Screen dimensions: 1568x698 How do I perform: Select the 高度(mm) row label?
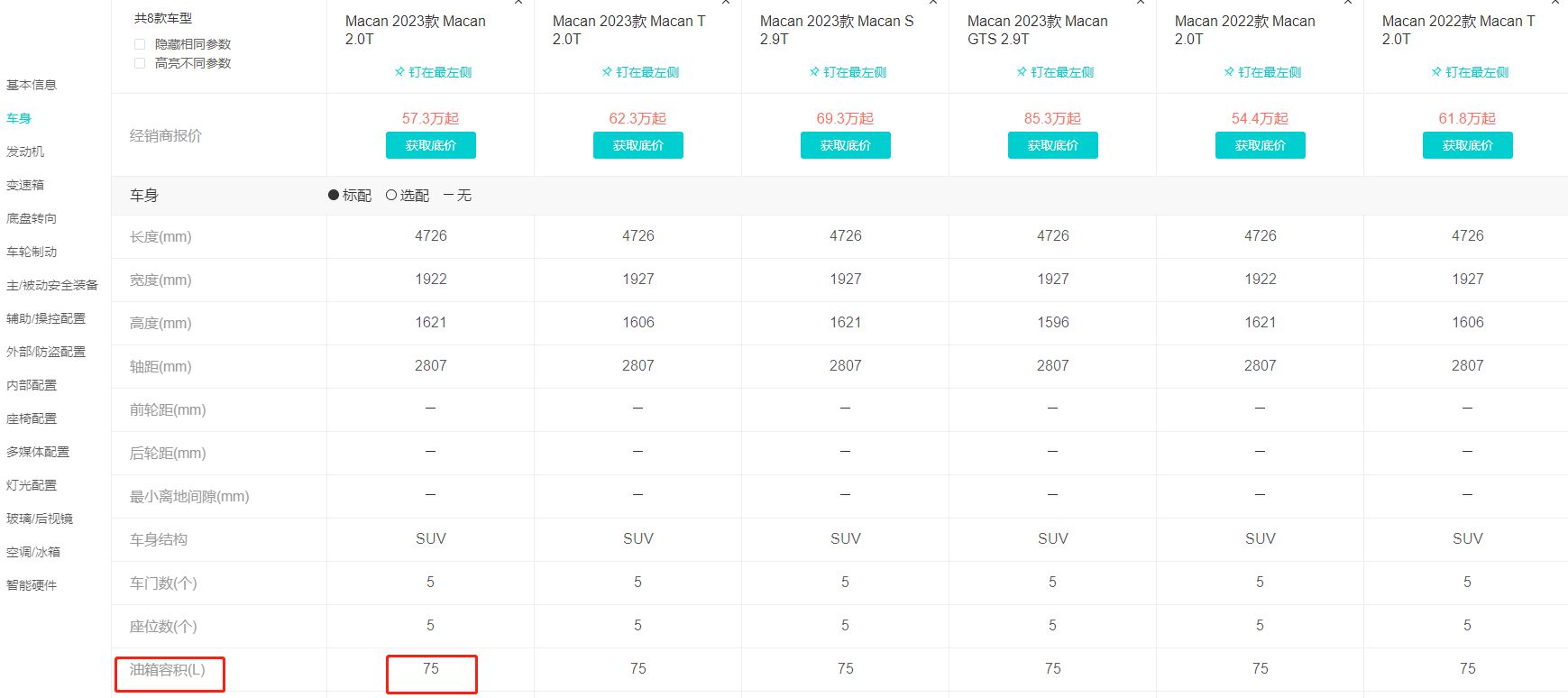[160, 324]
